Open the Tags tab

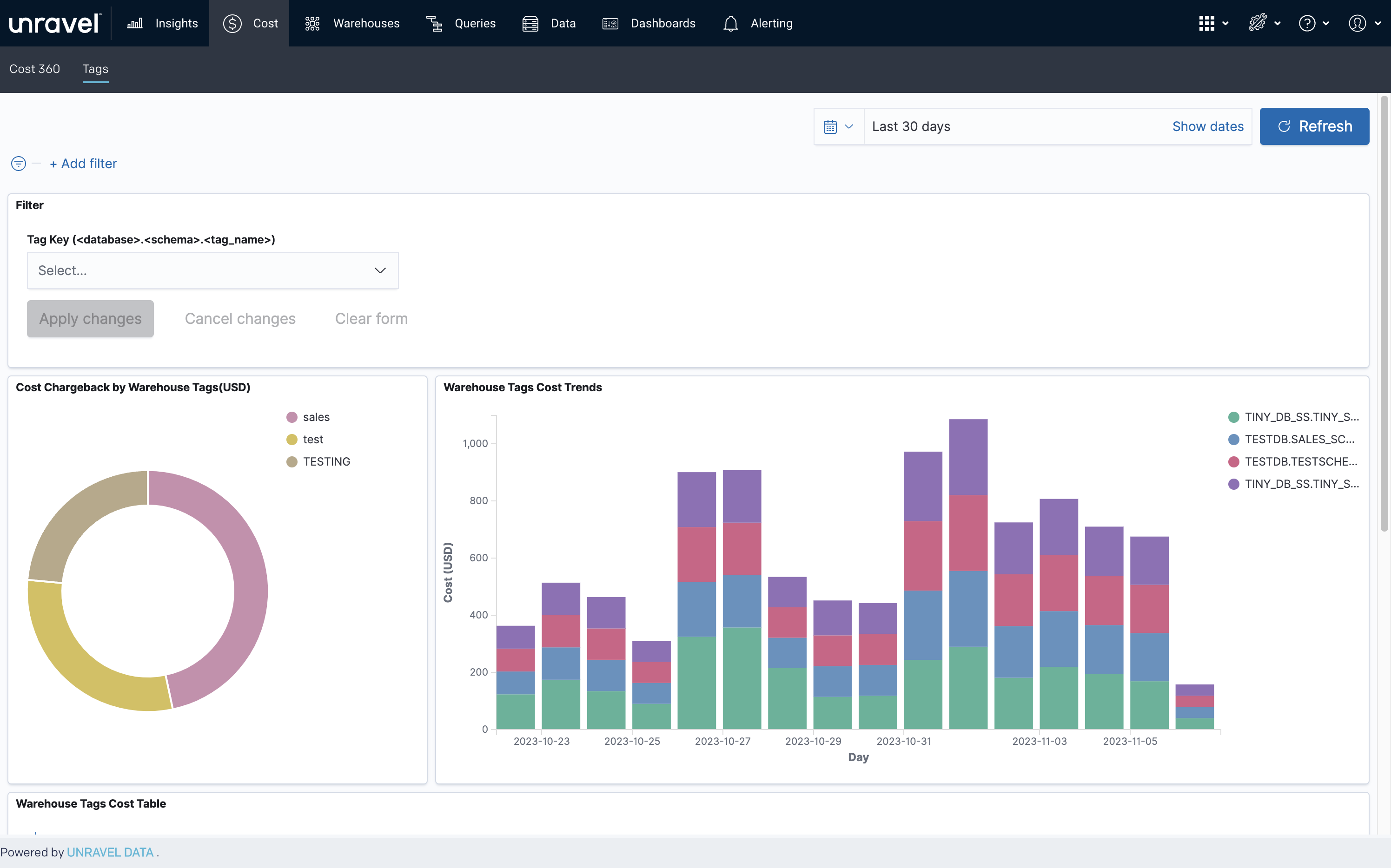pos(95,69)
